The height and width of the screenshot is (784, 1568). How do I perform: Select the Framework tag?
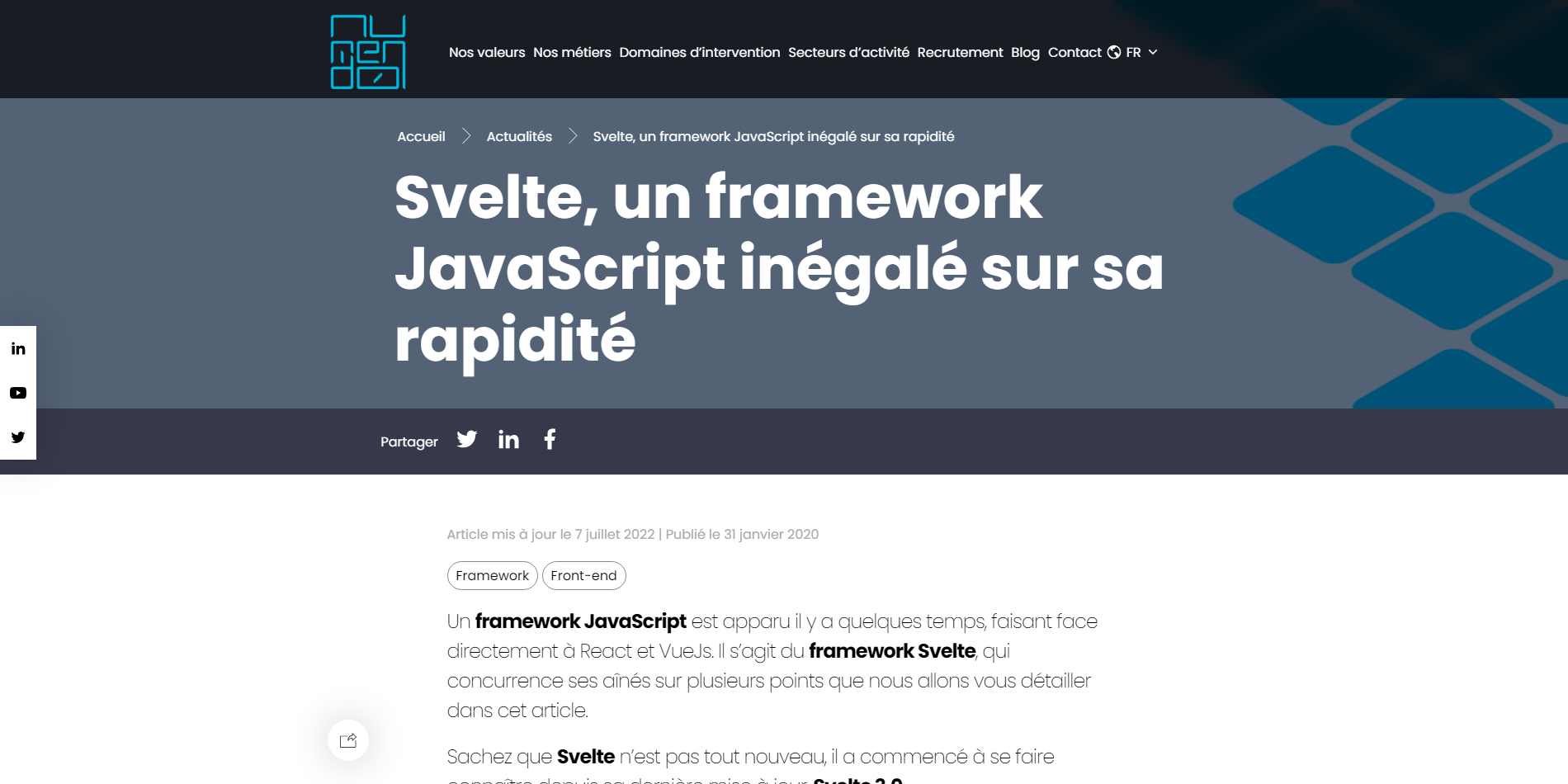click(493, 575)
